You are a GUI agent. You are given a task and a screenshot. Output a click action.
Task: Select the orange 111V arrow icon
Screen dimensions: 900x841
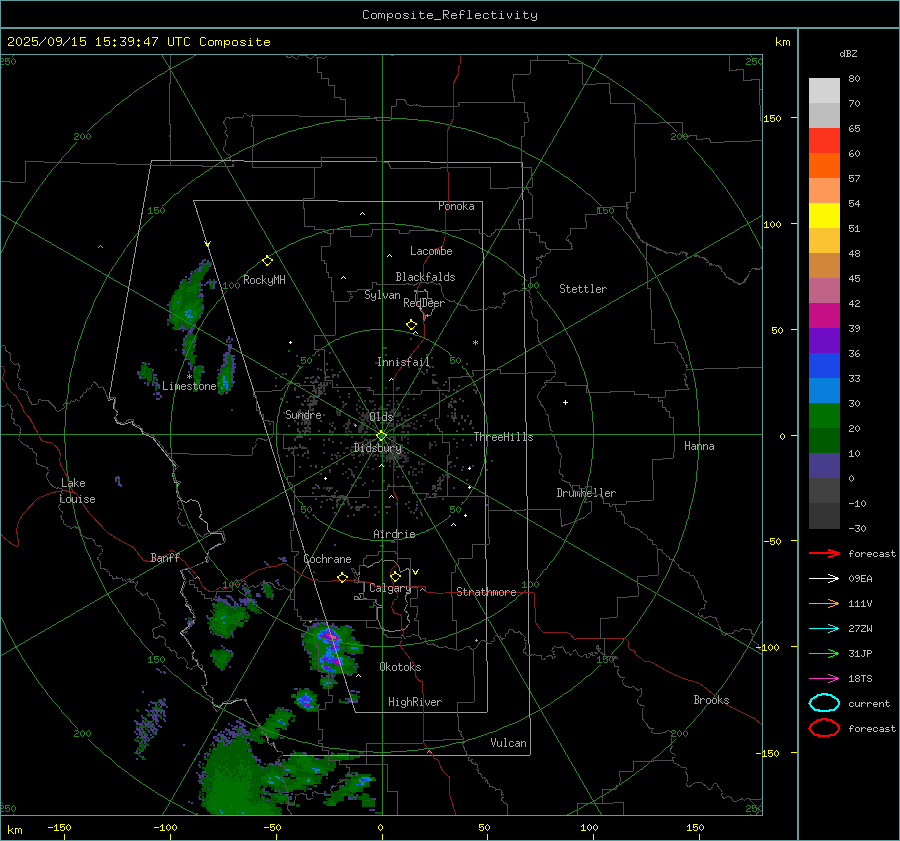(x=824, y=603)
